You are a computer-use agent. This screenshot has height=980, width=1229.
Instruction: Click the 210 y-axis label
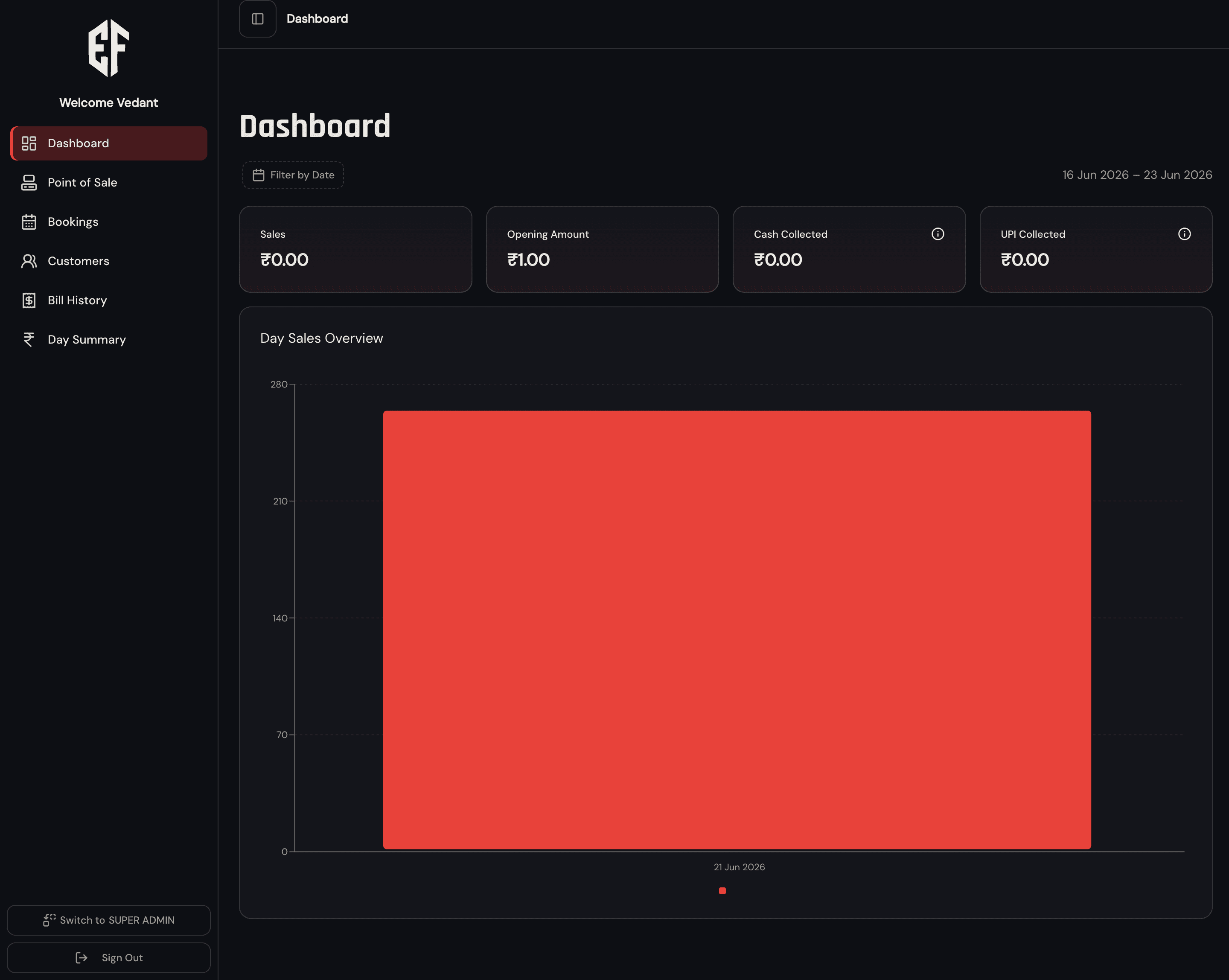[x=280, y=501]
